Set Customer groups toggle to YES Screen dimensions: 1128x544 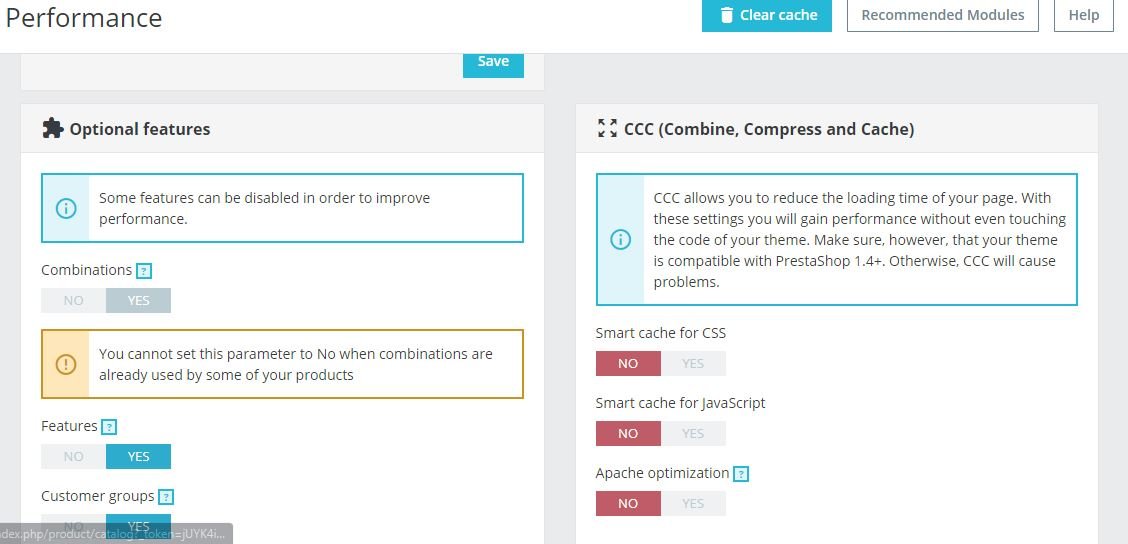coord(138,526)
